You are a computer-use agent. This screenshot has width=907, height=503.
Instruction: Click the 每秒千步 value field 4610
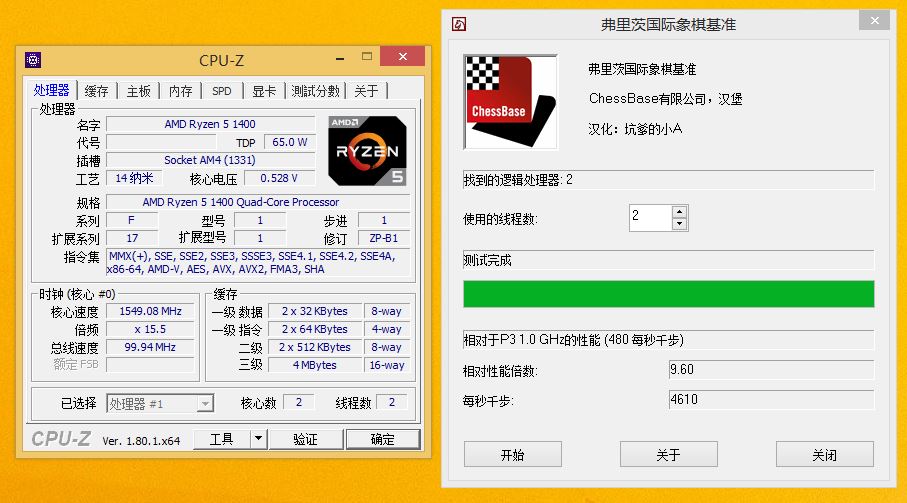[771, 400]
